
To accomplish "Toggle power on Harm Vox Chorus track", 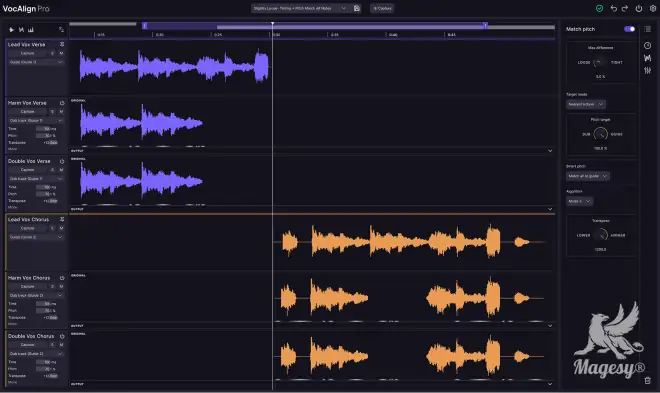I will coord(62,278).
